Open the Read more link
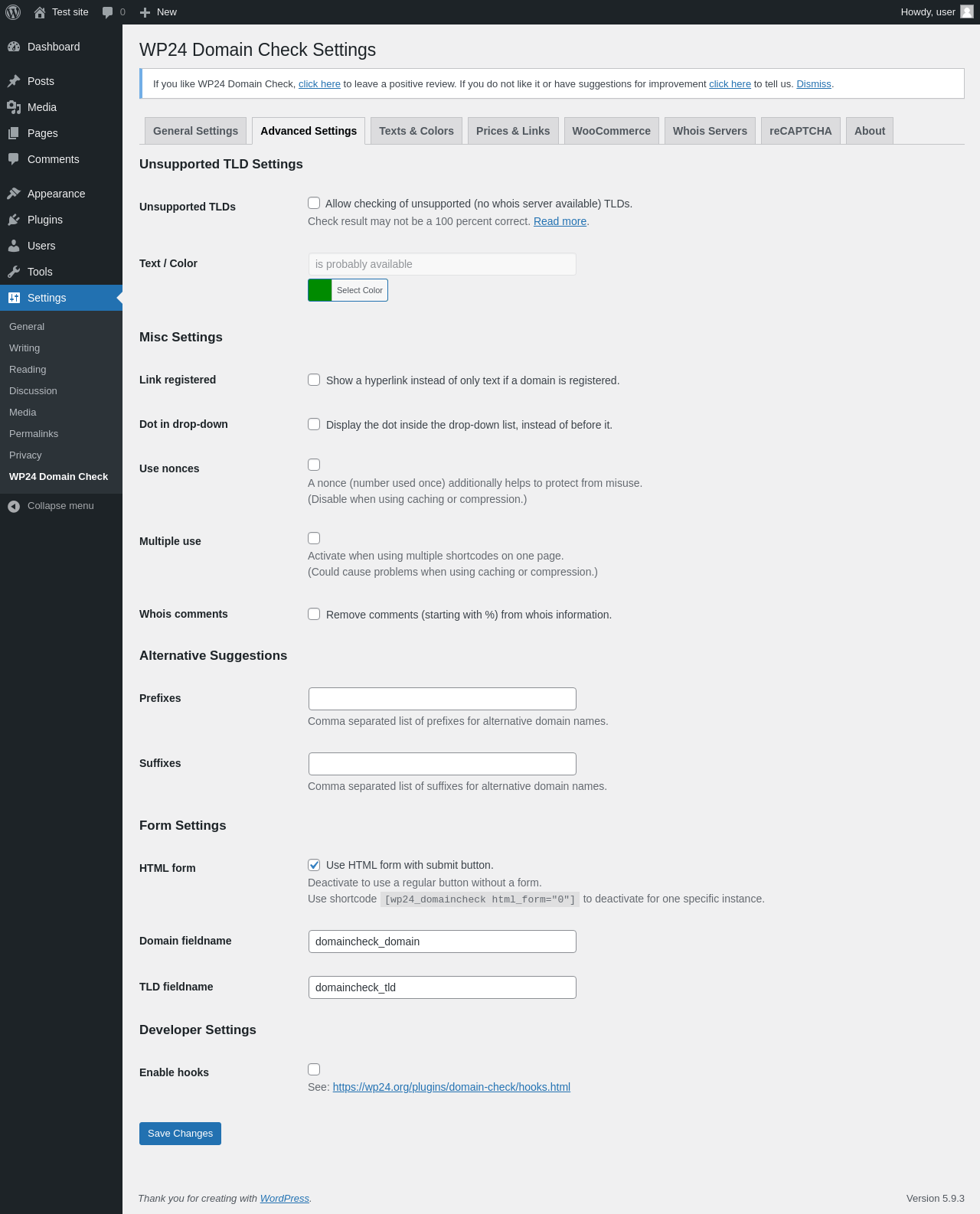Viewport: 980px width, 1214px height. (560, 221)
